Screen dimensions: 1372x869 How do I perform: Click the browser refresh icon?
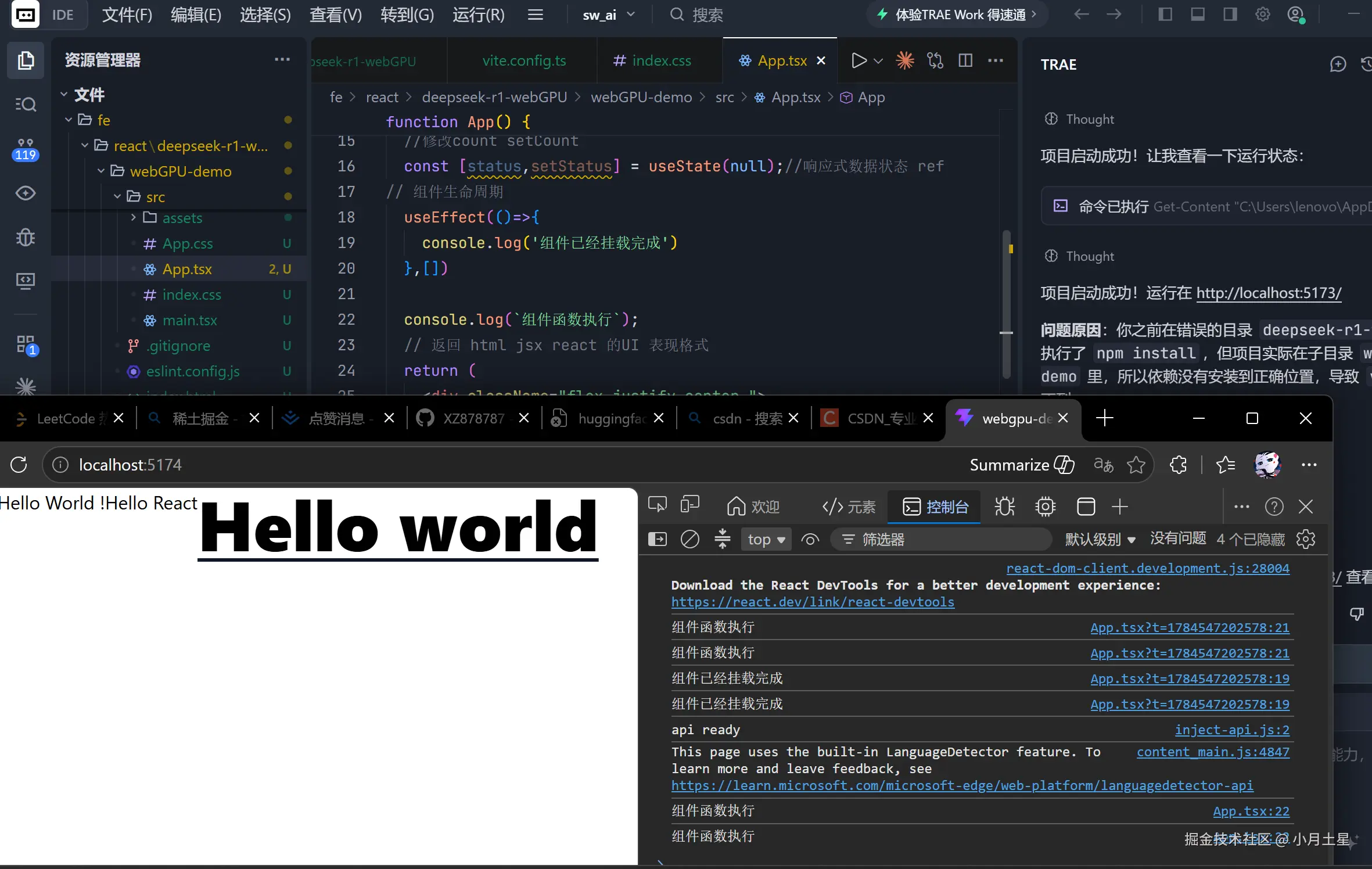19,465
